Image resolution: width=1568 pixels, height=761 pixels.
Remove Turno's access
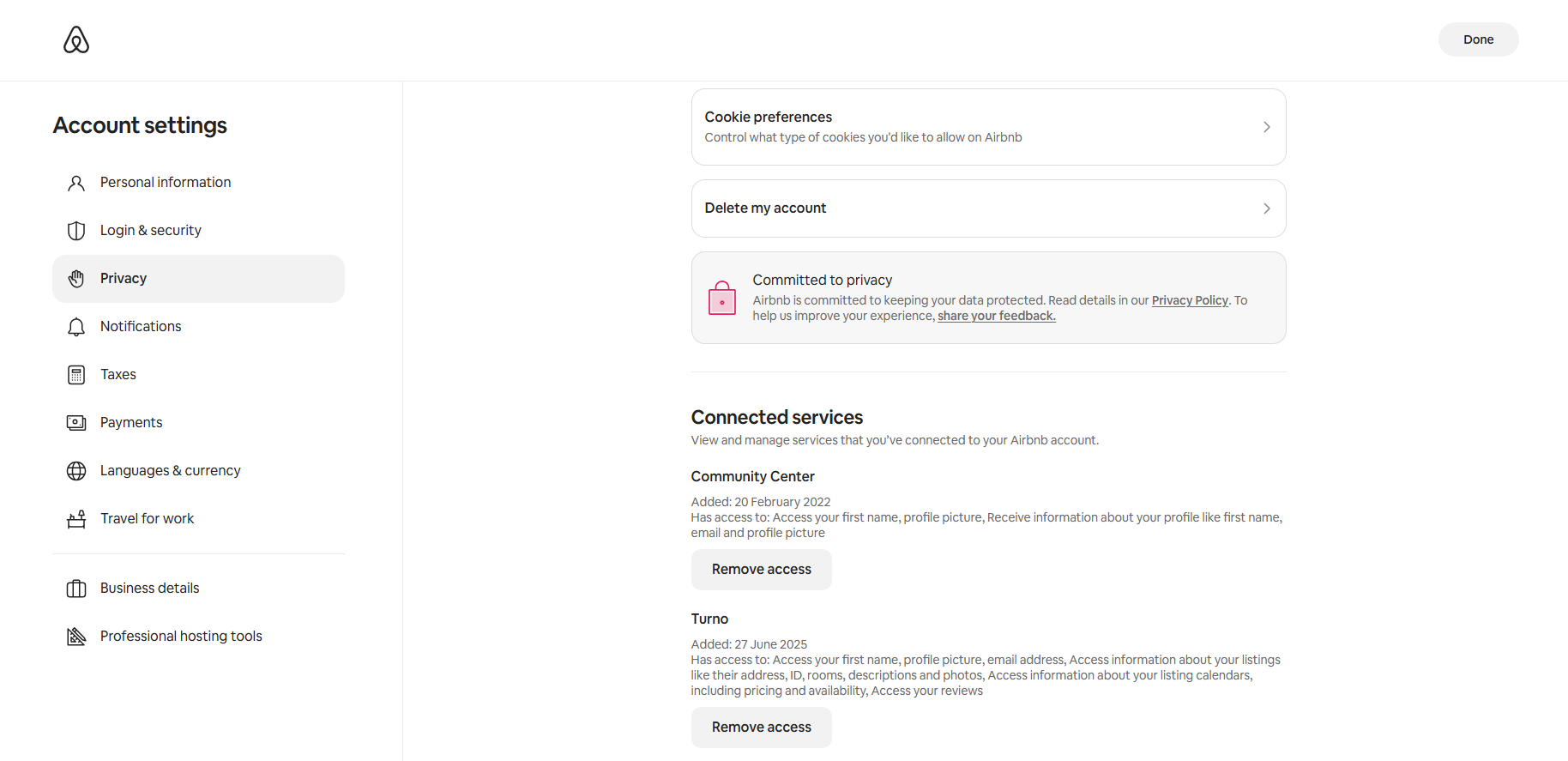pyautogui.click(x=761, y=728)
